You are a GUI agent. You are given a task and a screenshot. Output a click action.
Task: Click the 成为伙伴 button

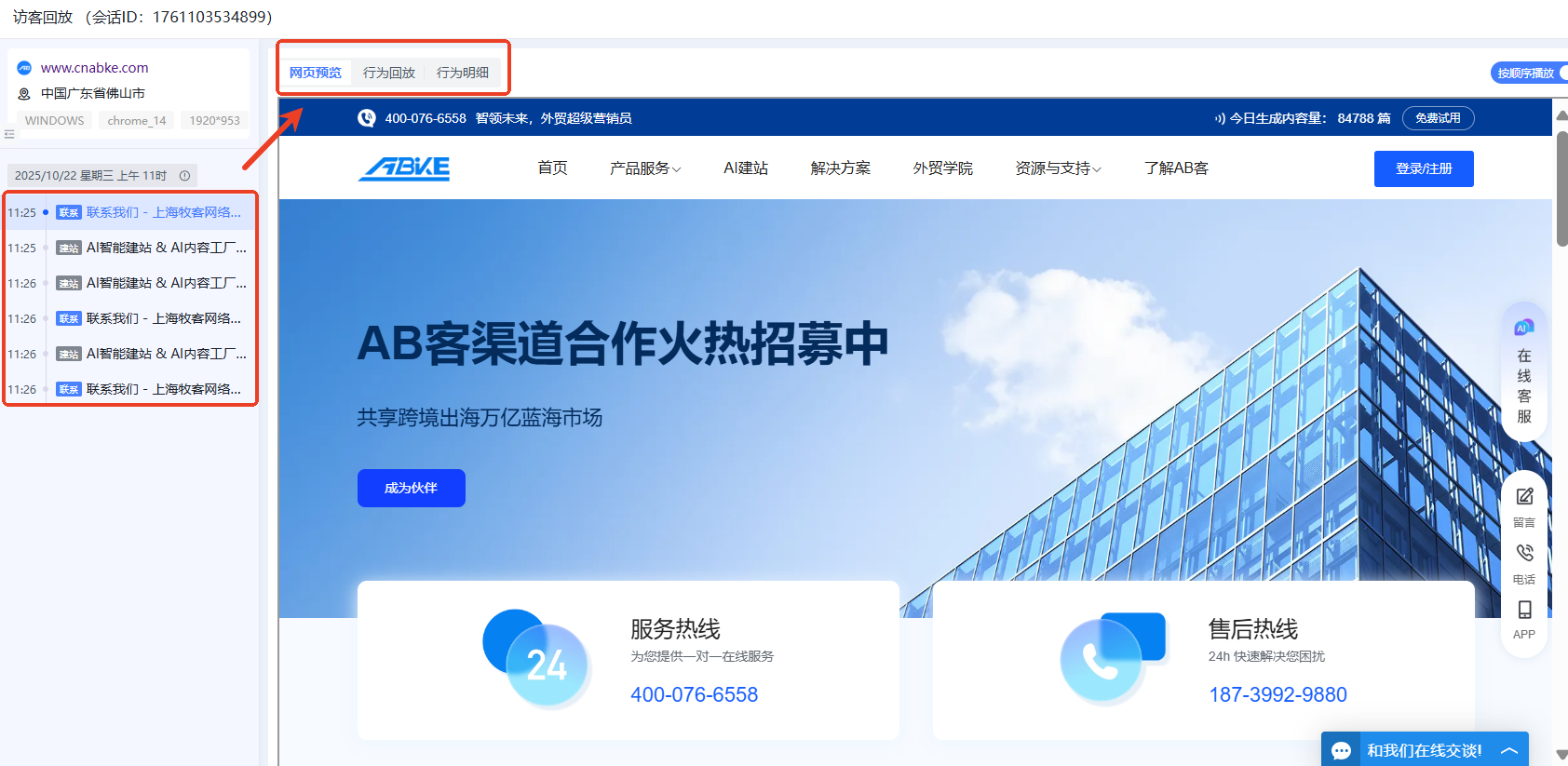click(x=411, y=488)
